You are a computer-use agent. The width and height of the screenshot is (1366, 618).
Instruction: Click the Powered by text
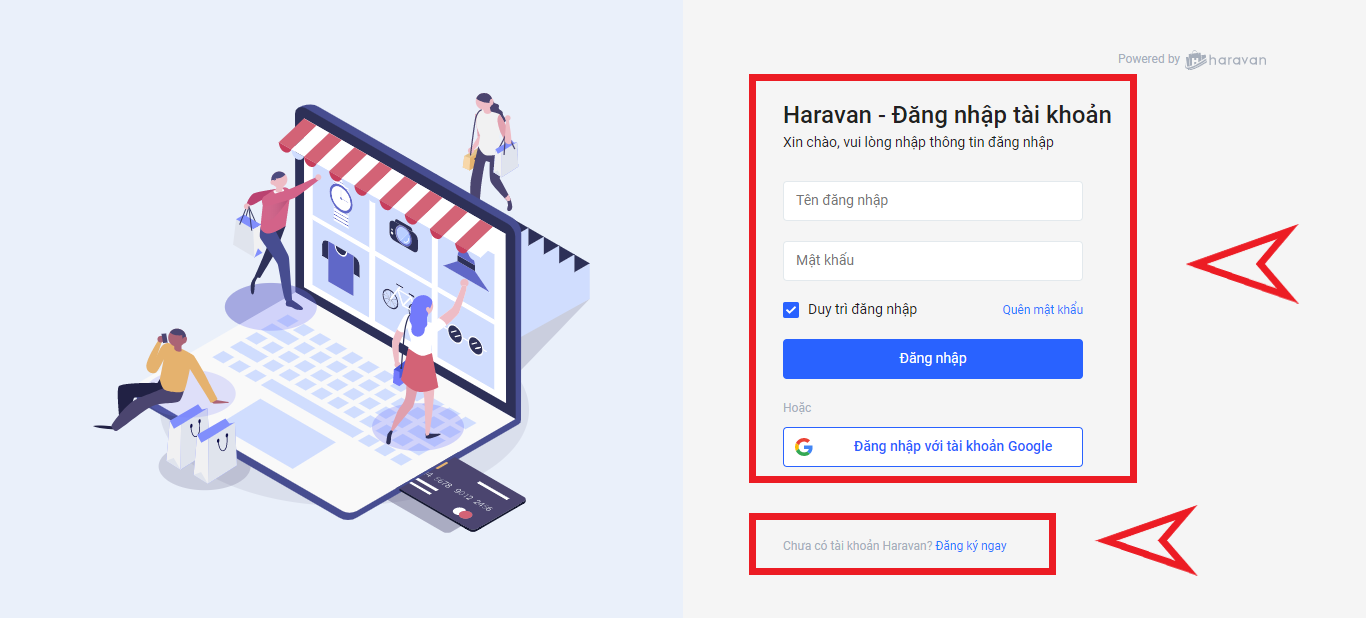(x=1149, y=59)
